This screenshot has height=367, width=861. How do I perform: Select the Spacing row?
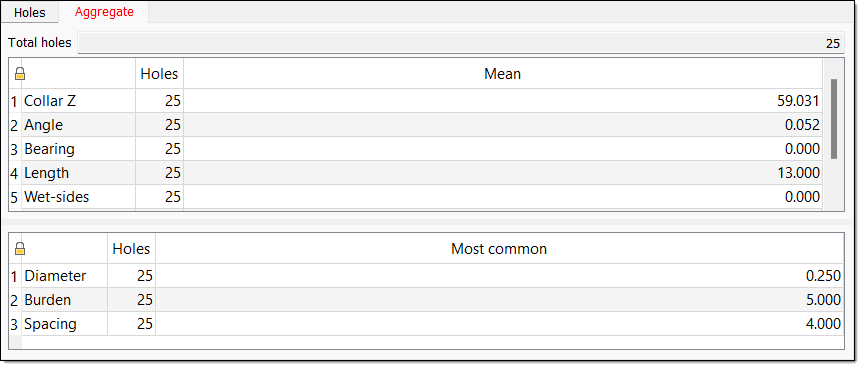pyautogui.click(x=426, y=324)
